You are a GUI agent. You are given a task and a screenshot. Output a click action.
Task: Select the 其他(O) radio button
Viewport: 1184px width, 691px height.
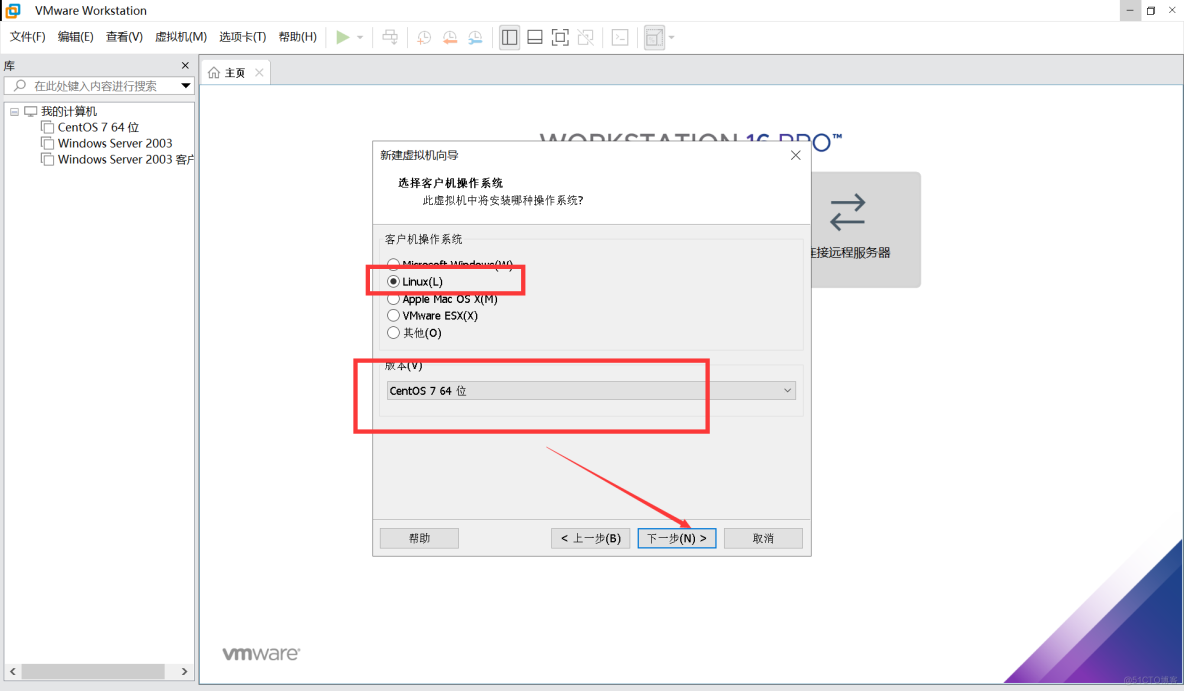[393, 332]
